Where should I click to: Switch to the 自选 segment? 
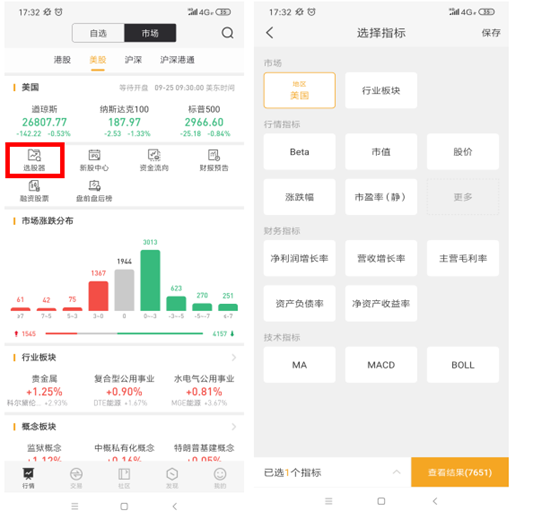click(x=98, y=33)
